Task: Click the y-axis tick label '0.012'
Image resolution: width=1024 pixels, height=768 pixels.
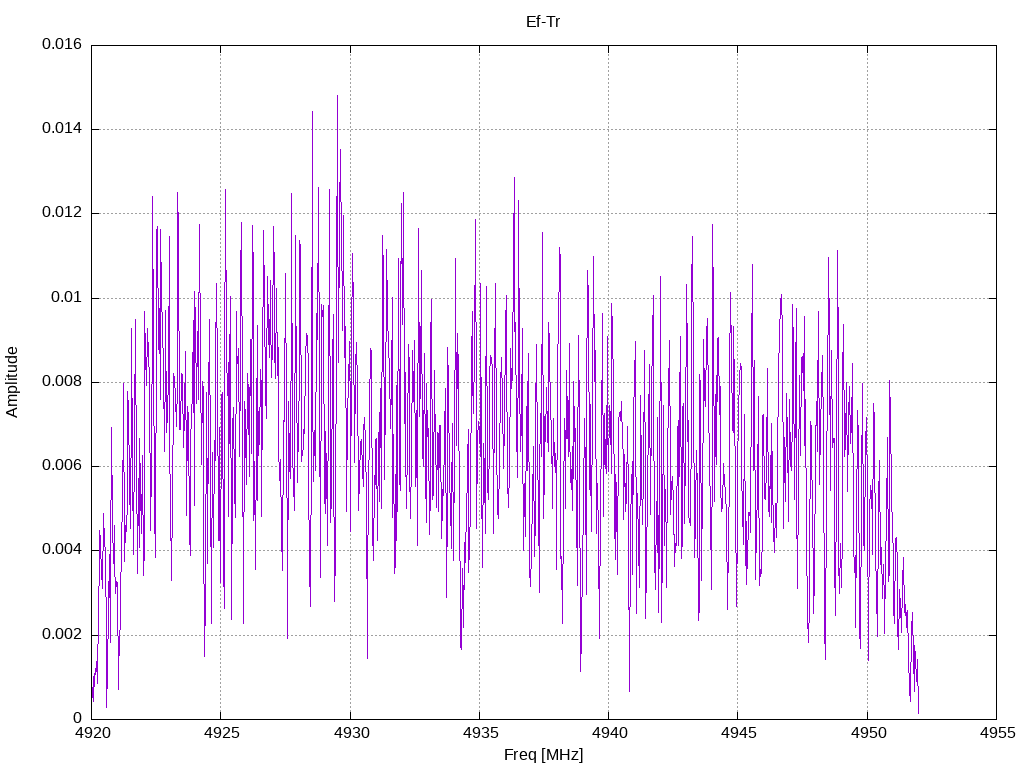Action: click(x=62, y=213)
